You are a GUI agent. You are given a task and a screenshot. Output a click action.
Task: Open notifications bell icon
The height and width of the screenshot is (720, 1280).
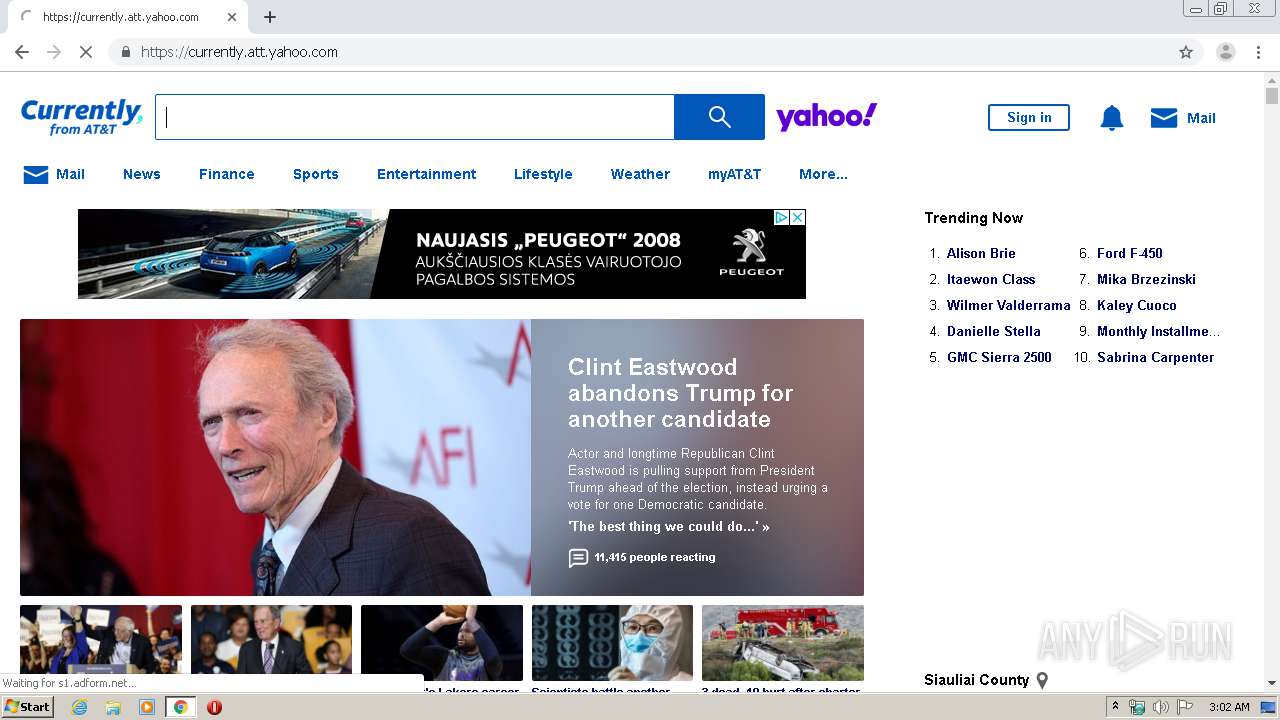1112,118
